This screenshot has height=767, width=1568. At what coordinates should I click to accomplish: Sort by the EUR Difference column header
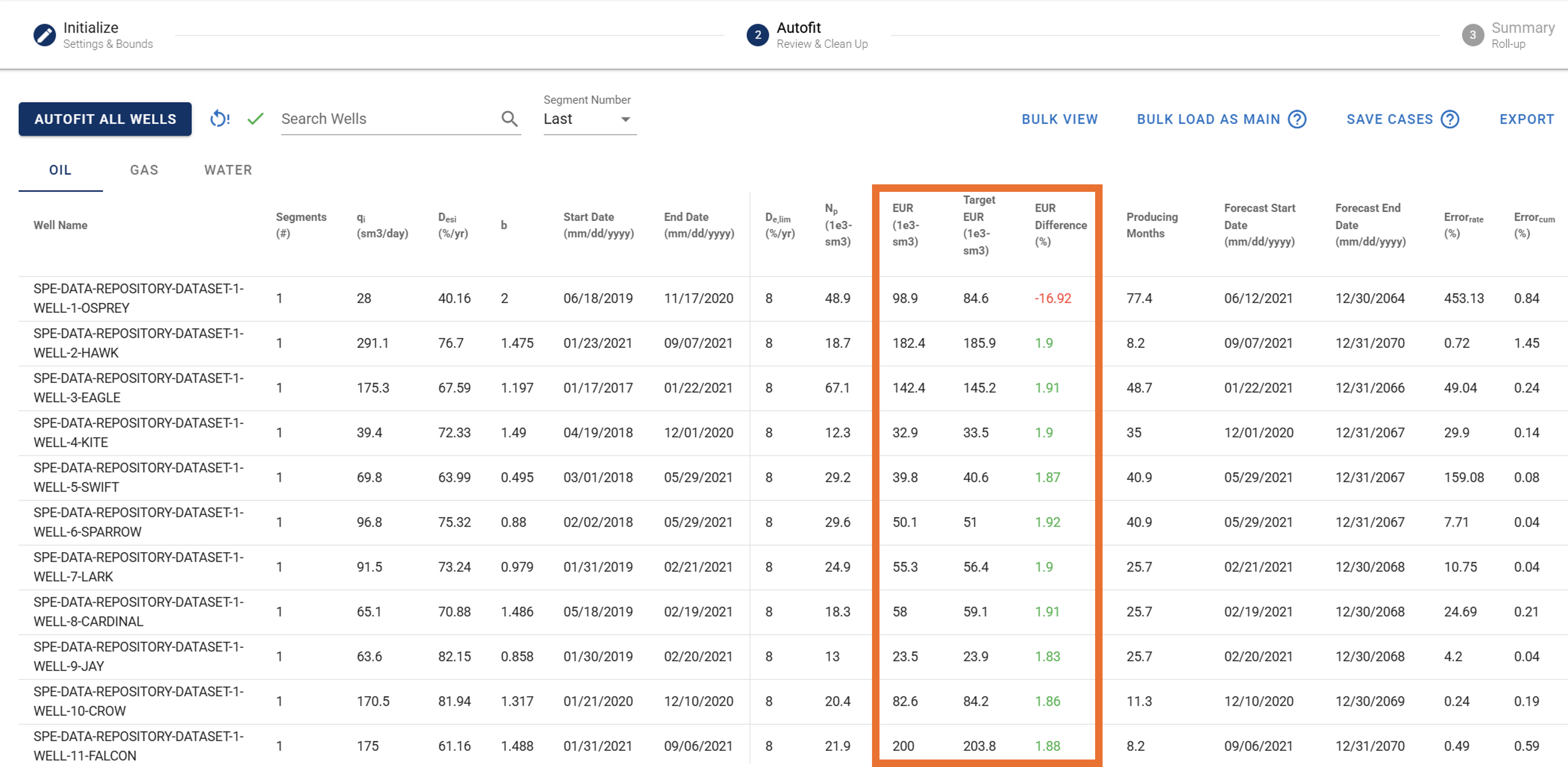point(1060,225)
